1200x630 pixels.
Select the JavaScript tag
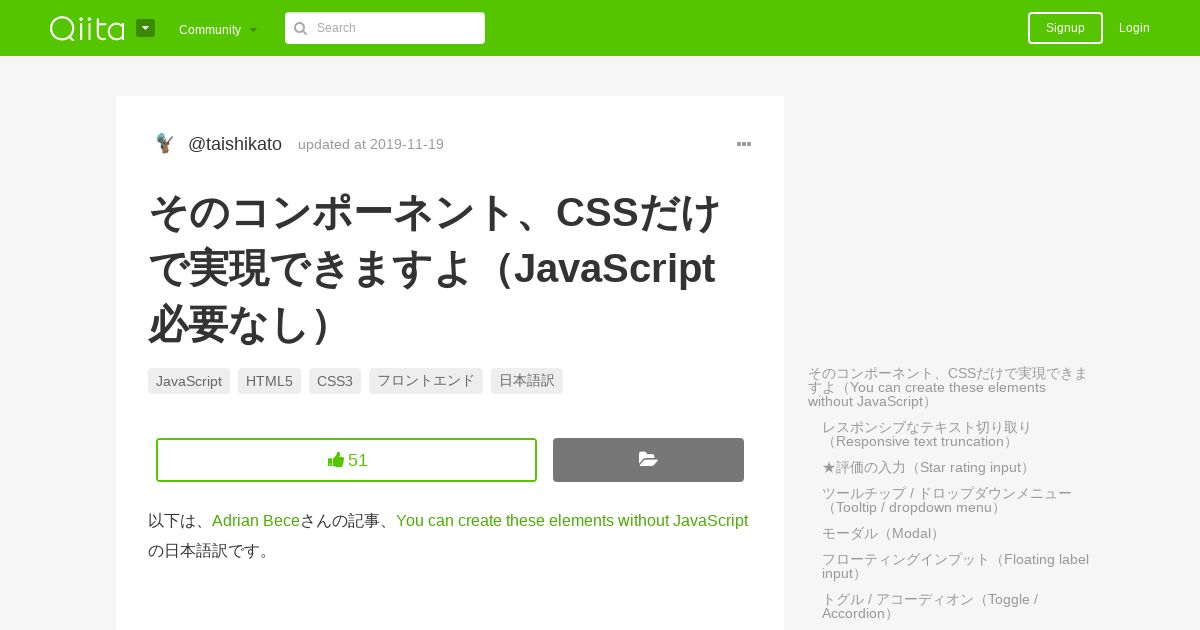(189, 381)
